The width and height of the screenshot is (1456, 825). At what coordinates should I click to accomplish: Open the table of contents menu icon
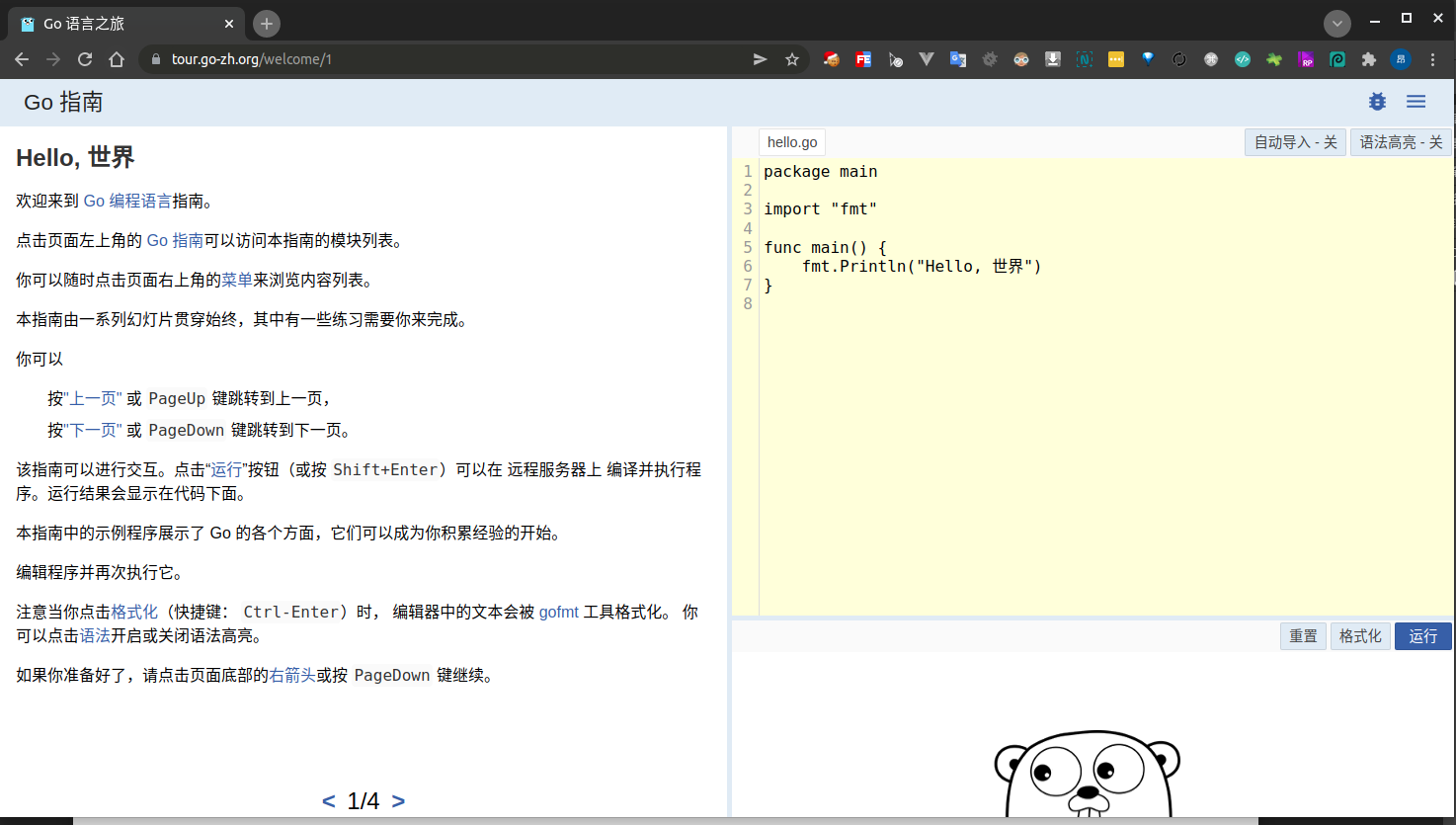(x=1416, y=102)
